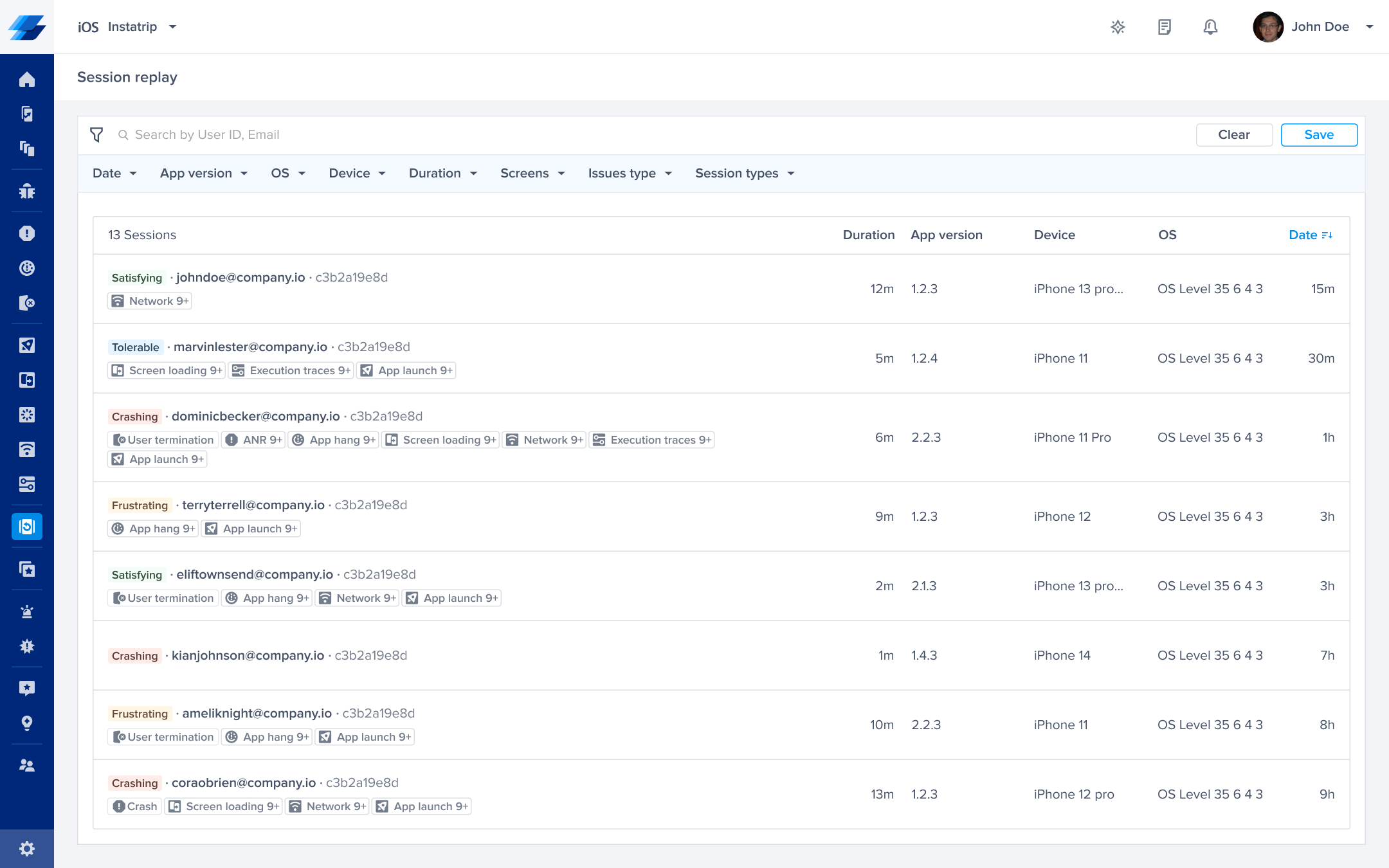Click the lightbulb icon in sidebar

pyautogui.click(x=26, y=723)
